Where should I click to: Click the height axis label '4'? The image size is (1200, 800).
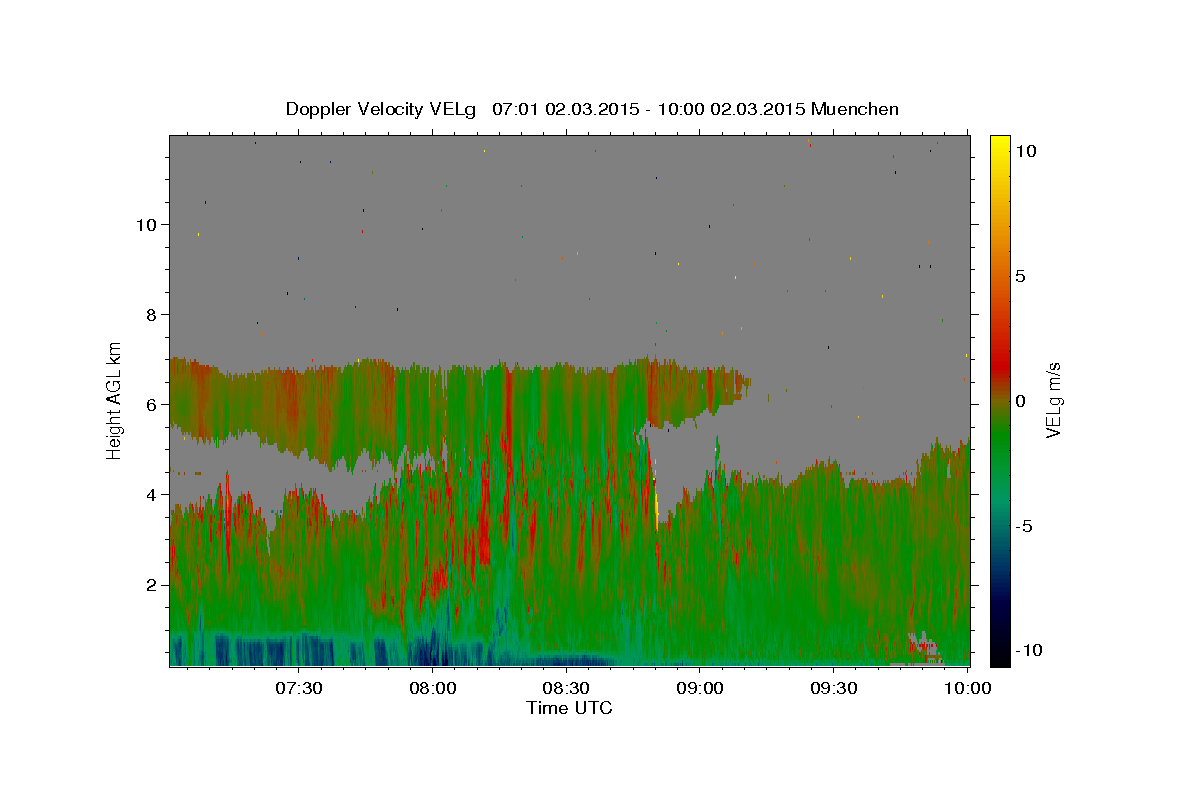152,494
